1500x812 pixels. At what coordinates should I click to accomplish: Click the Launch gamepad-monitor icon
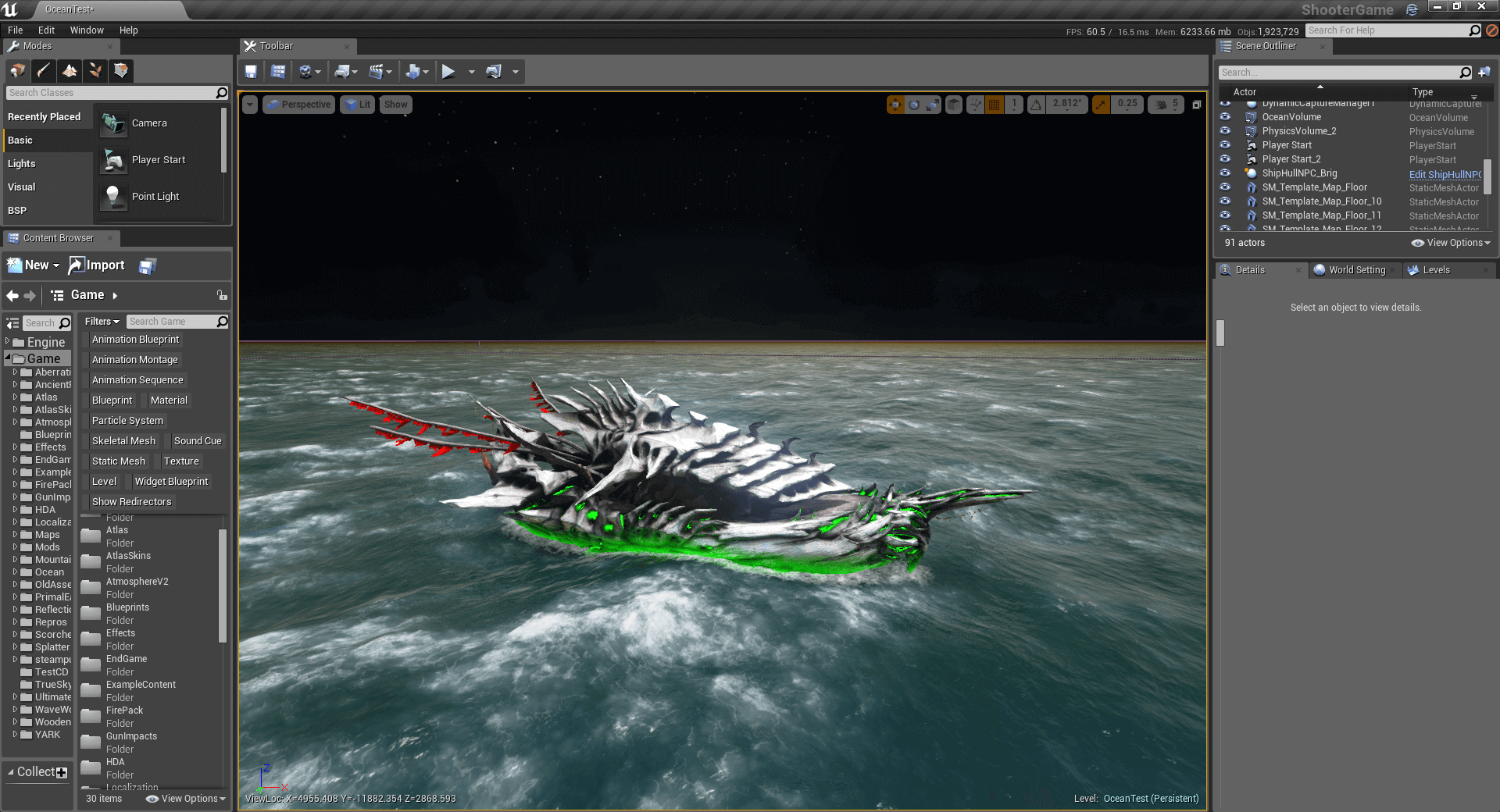coord(494,72)
